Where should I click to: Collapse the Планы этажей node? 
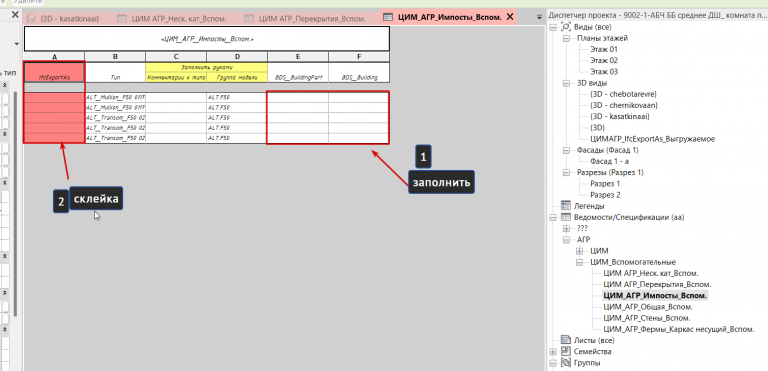tap(566, 38)
